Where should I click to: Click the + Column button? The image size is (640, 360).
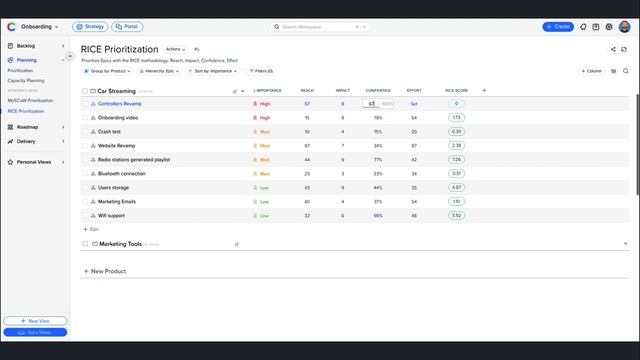pos(591,71)
